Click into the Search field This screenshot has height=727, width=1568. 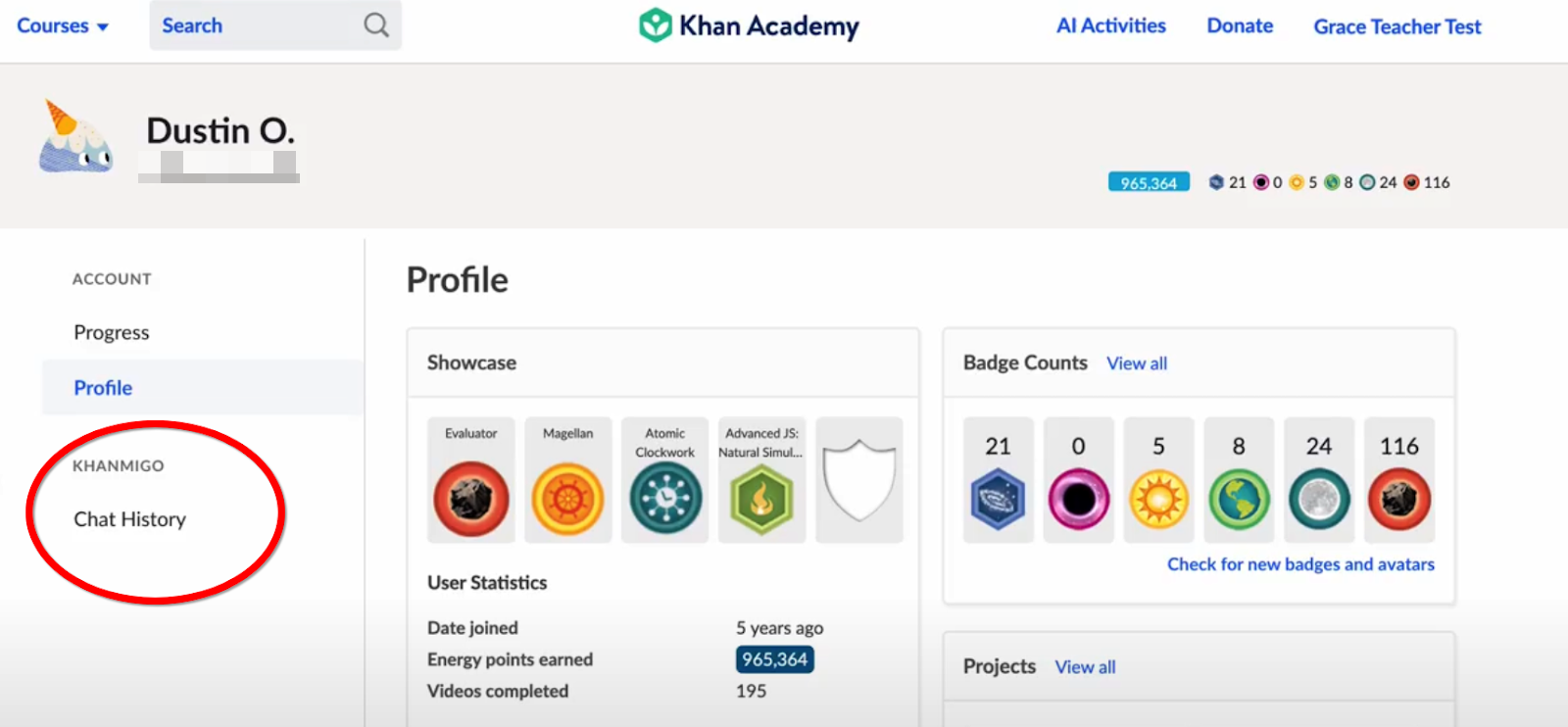(x=255, y=25)
